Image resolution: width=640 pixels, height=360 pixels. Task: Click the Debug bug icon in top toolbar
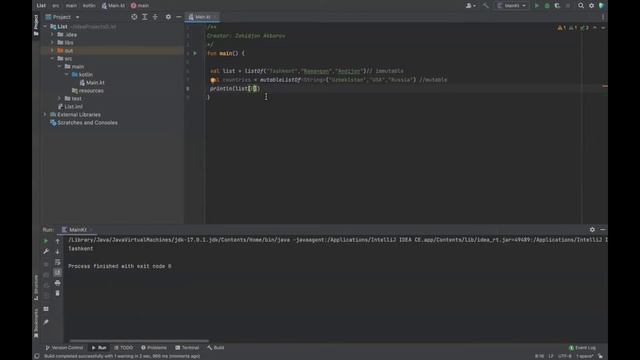tap(547, 6)
